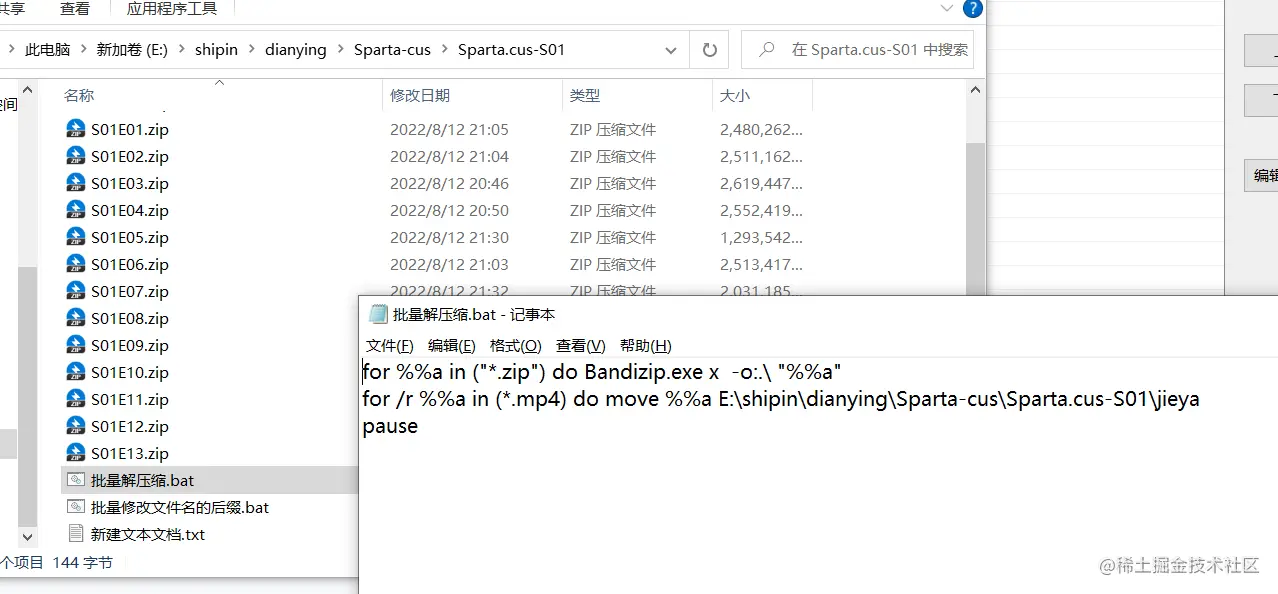This screenshot has width=1278, height=594.
Task: Click Bandizip.exe in the Notepad script
Action: (644, 372)
